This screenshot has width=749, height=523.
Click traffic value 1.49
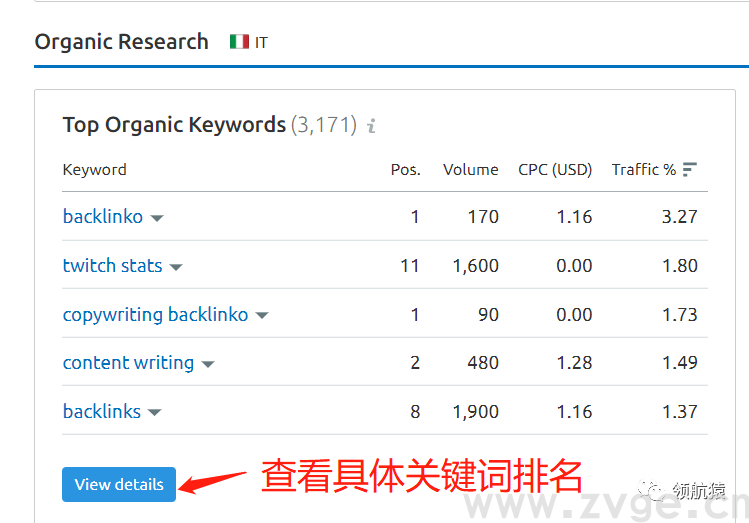click(680, 363)
